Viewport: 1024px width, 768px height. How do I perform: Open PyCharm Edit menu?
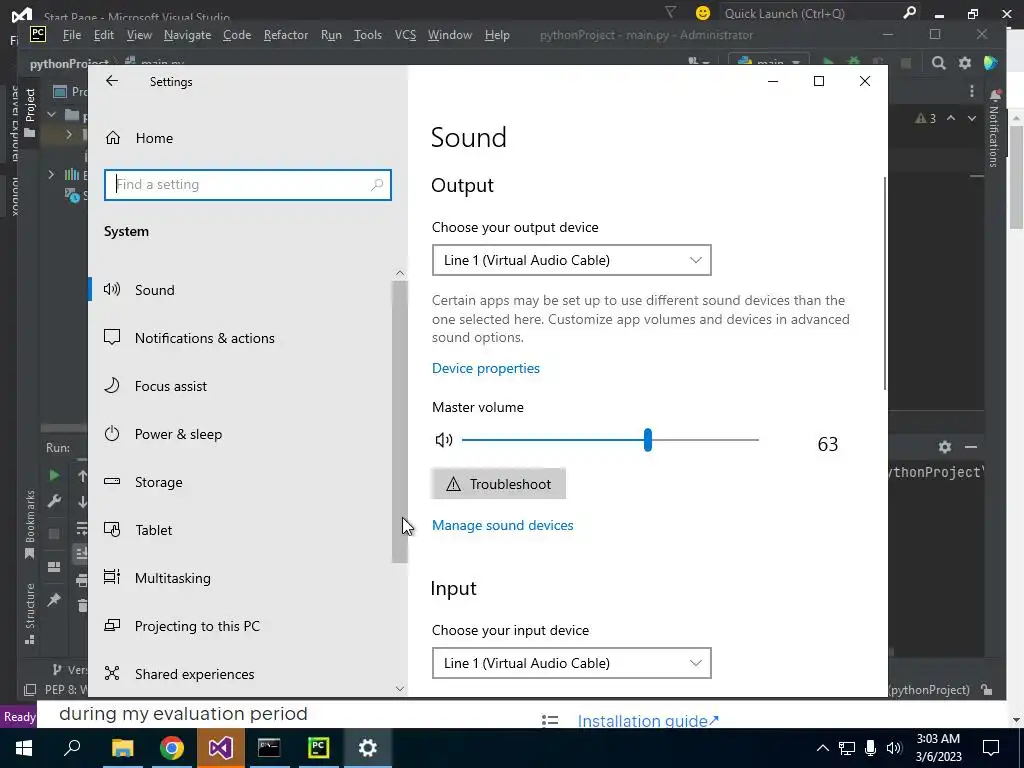click(104, 35)
